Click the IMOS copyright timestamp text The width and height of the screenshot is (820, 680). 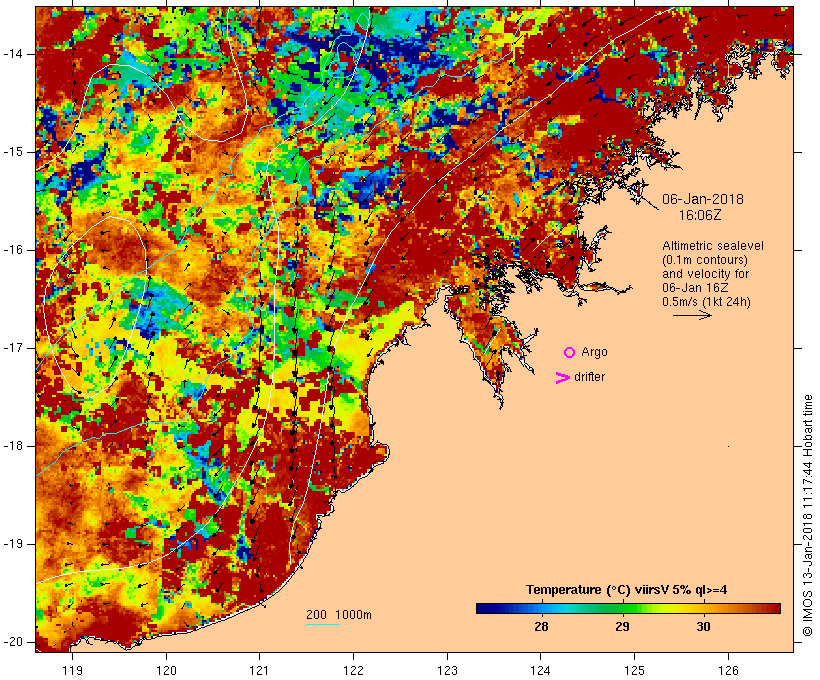(x=808, y=516)
